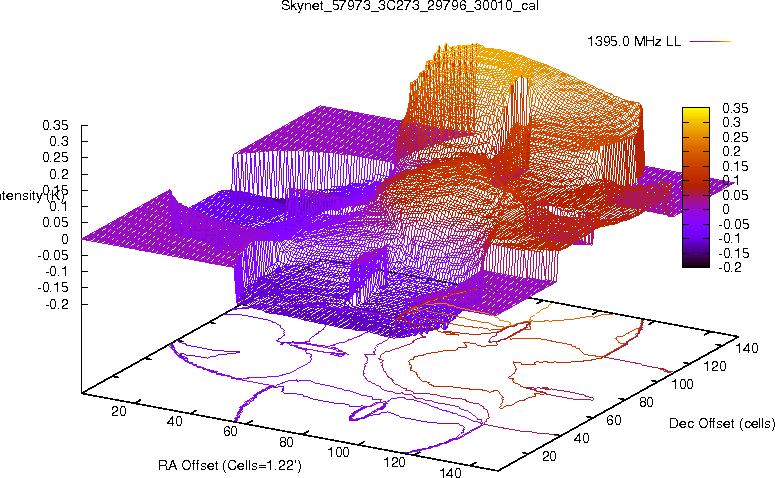
Task: Click the 140 tick on the Dec Offset axis
Action: pos(747,348)
